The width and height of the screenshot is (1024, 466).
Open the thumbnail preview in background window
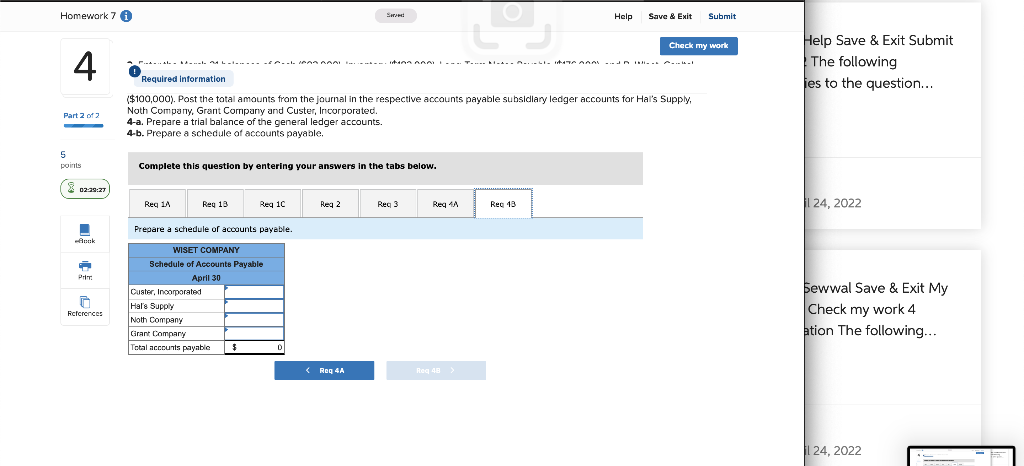coord(961,457)
